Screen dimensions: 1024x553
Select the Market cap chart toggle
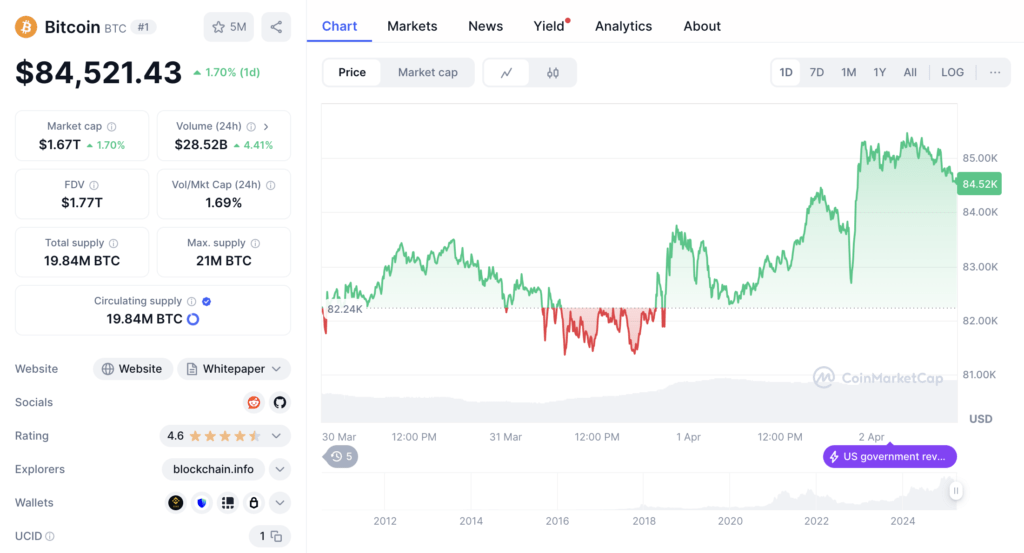point(428,72)
